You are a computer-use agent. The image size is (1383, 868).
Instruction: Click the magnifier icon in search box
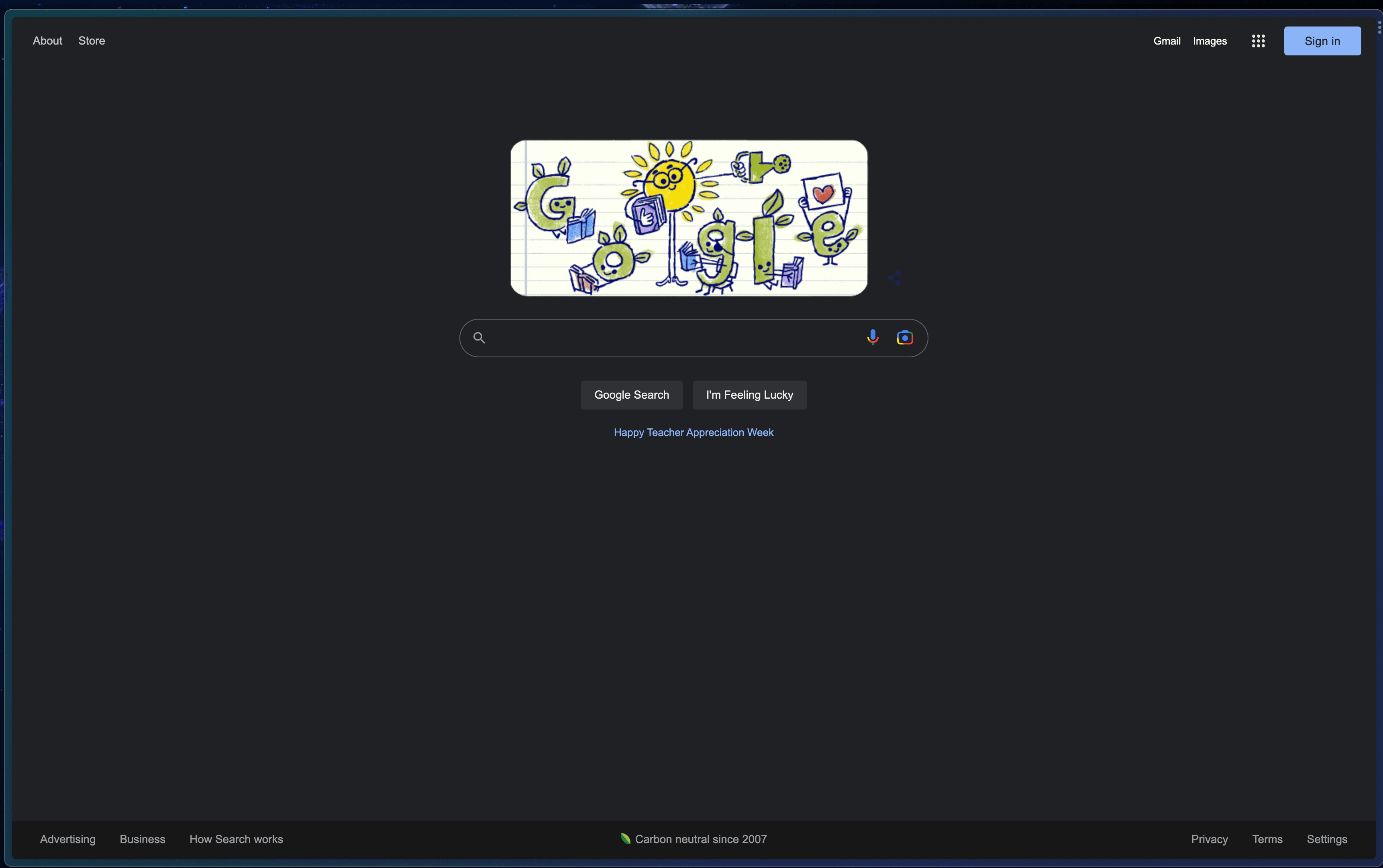(x=479, y=338)
